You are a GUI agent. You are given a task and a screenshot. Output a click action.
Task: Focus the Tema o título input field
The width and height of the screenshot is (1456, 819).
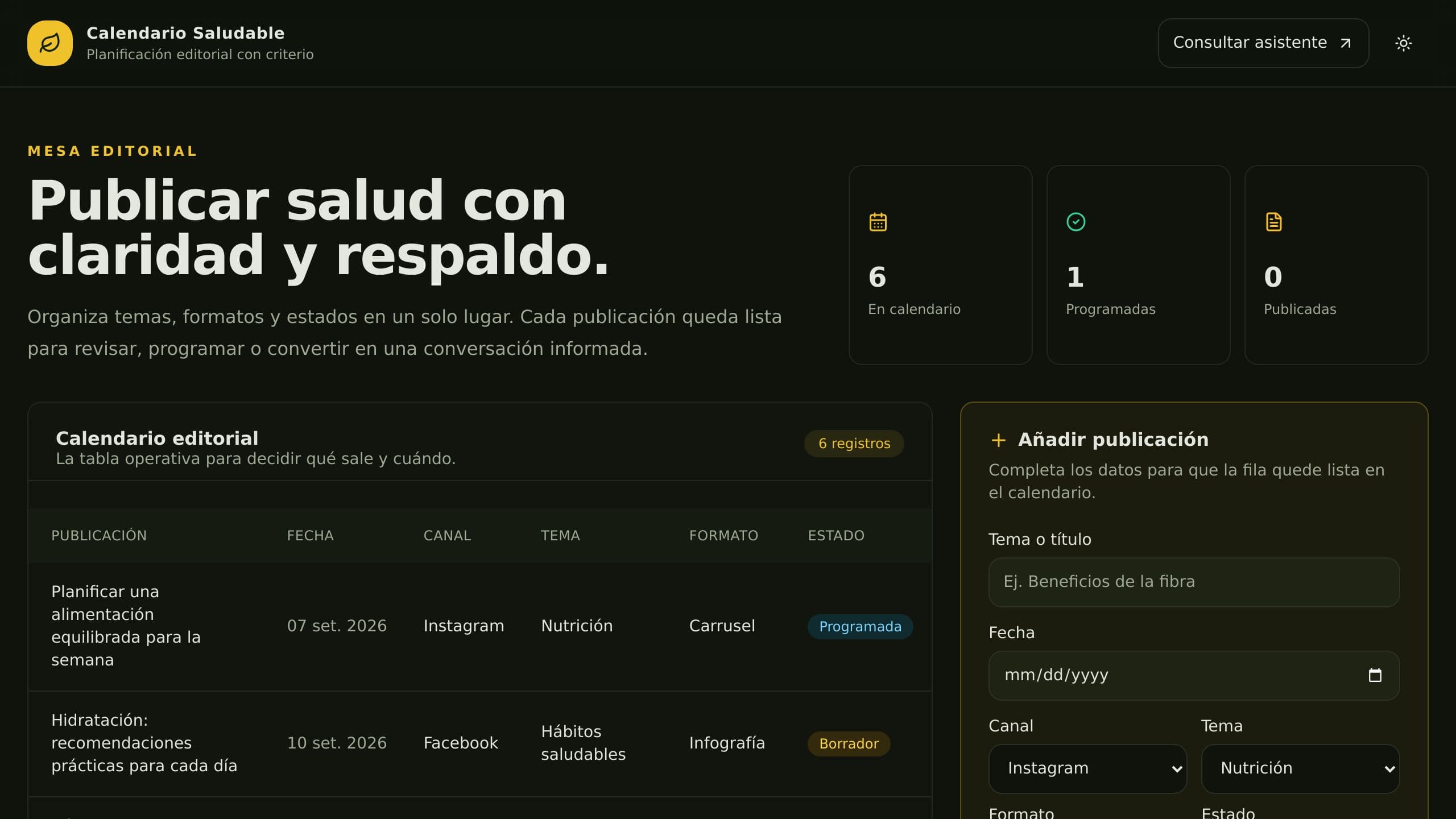tap(1194, 582)
